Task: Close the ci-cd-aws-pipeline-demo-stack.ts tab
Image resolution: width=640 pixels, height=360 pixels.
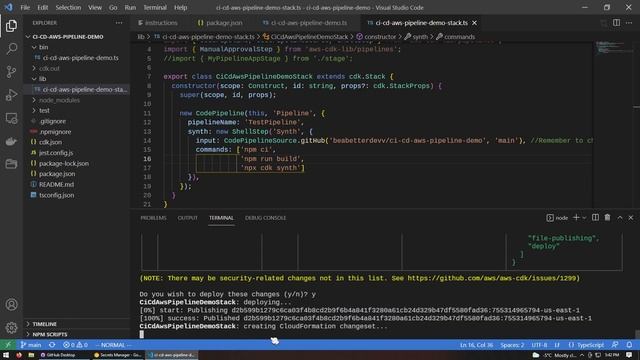Action: point(474,23)
